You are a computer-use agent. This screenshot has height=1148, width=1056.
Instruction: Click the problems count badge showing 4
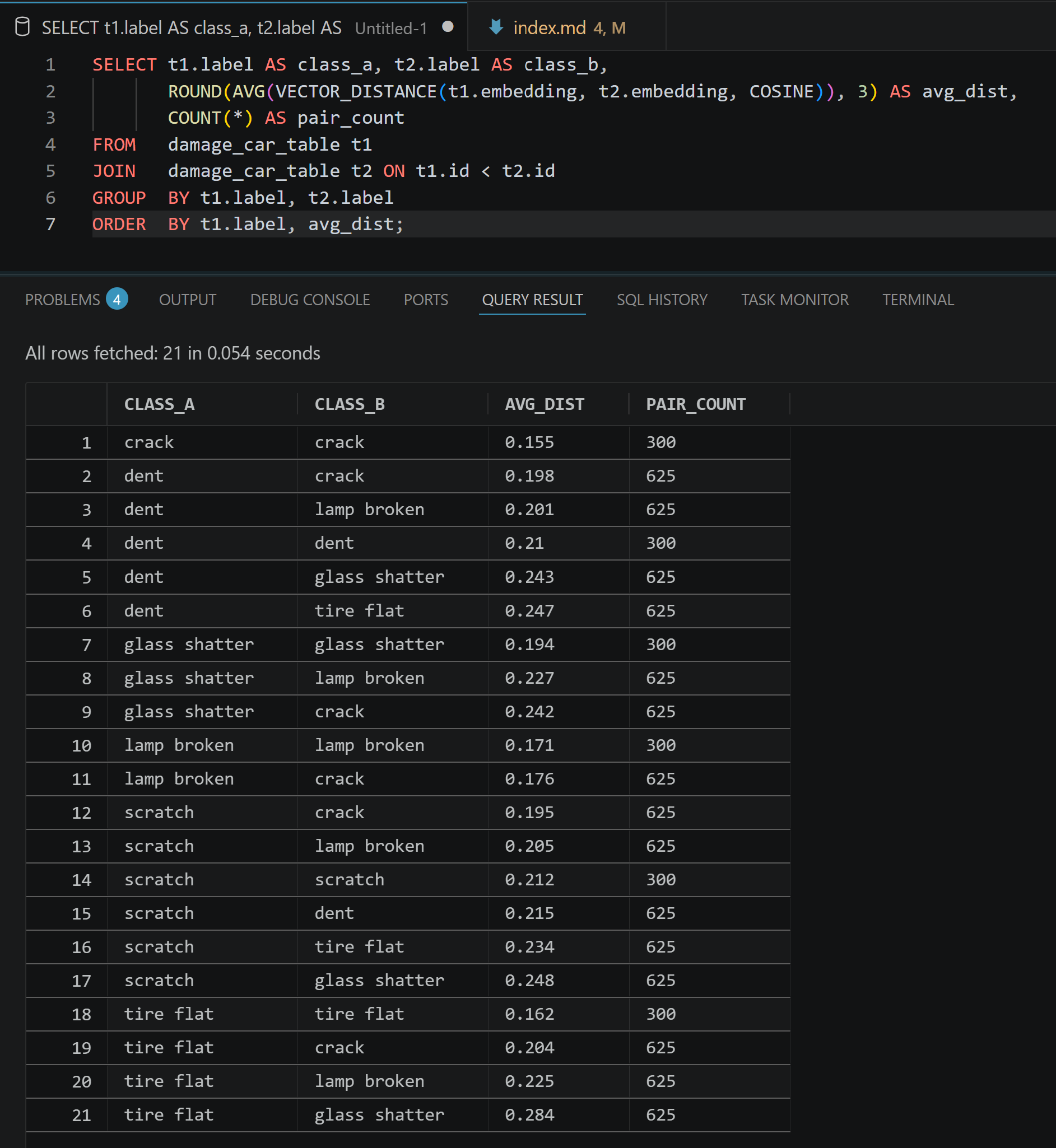click(117, 299)
